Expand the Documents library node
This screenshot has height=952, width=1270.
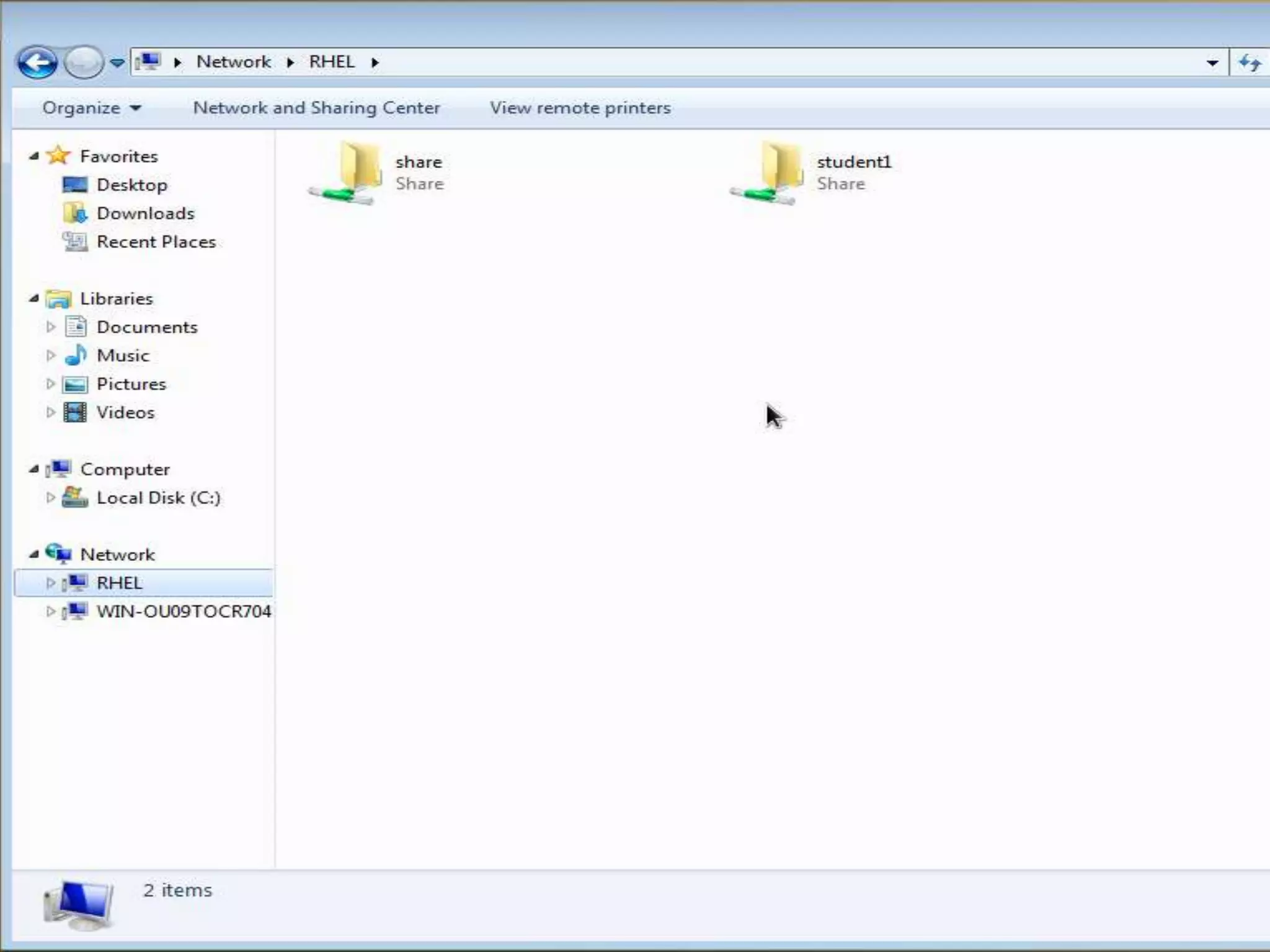[51, 327]
